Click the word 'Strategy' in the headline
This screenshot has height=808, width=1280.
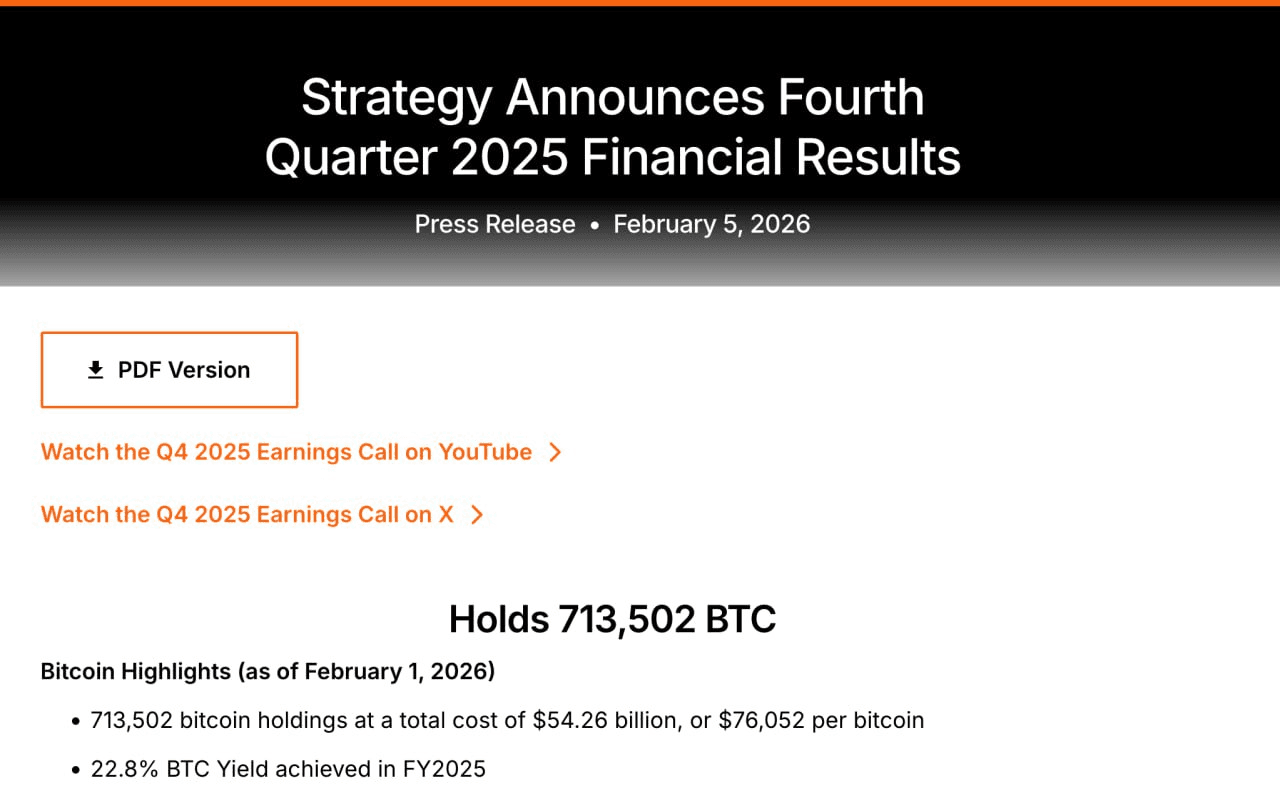tap(397, 98)
